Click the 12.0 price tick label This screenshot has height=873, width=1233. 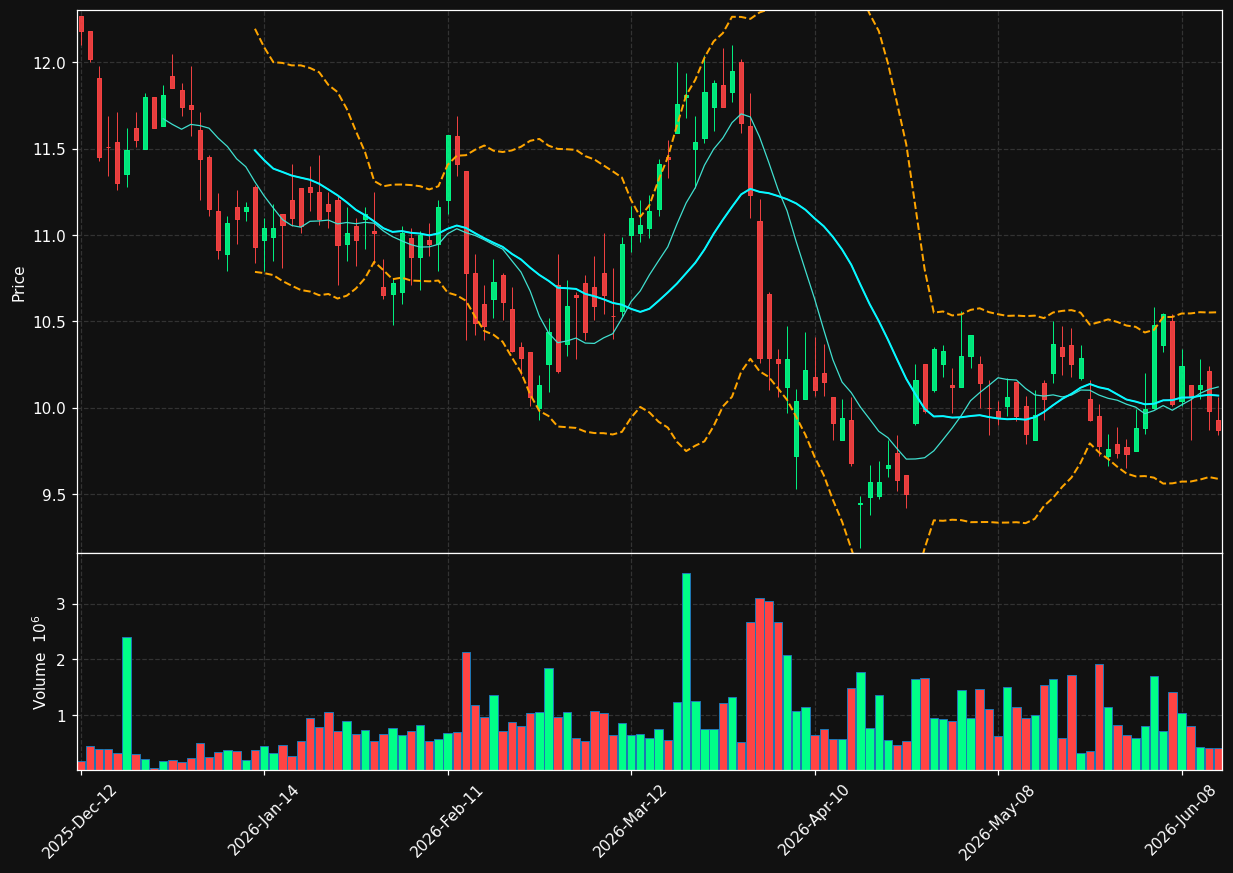[x=48, y=63]
